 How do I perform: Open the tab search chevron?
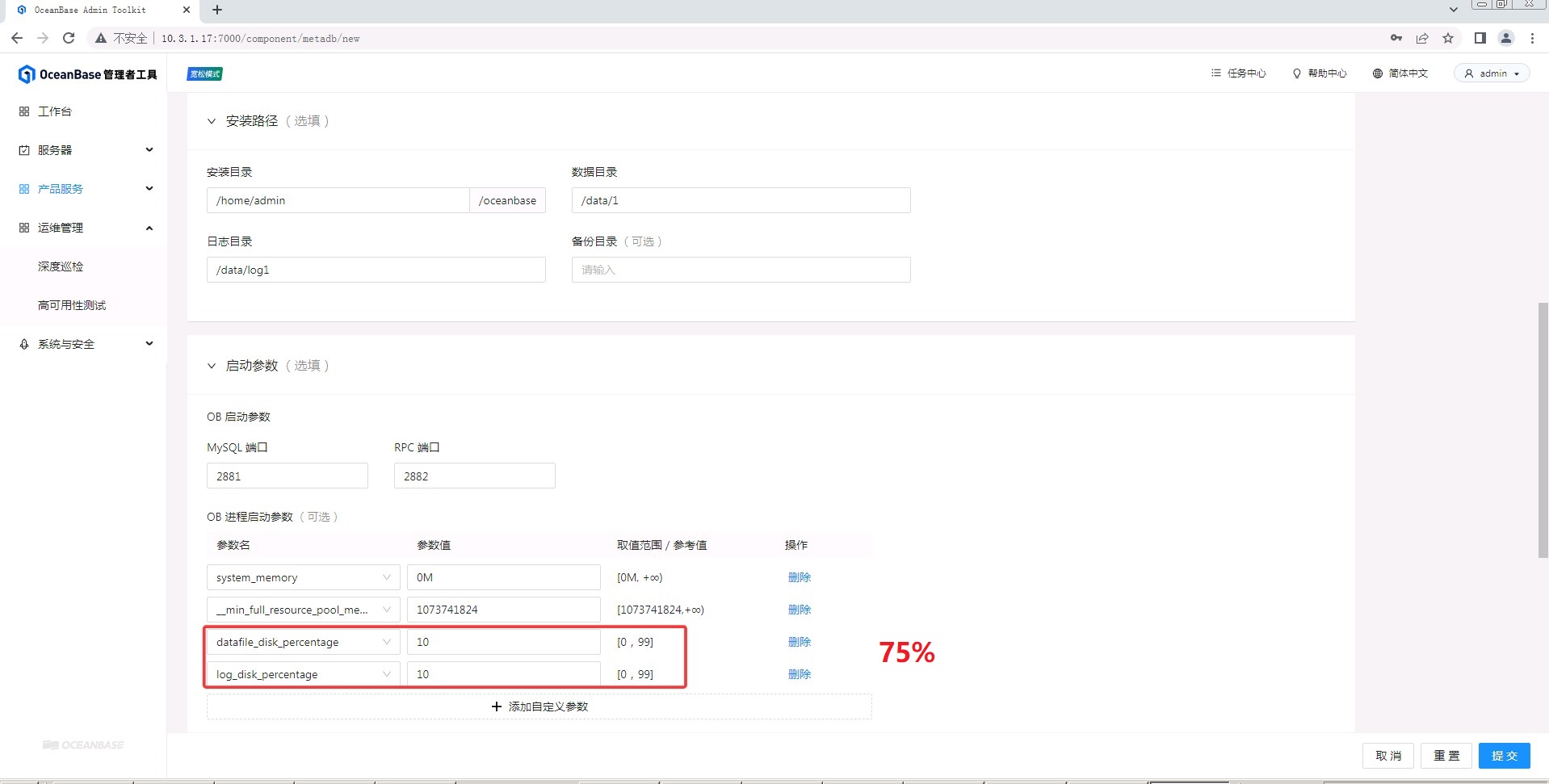point(1454,10)
